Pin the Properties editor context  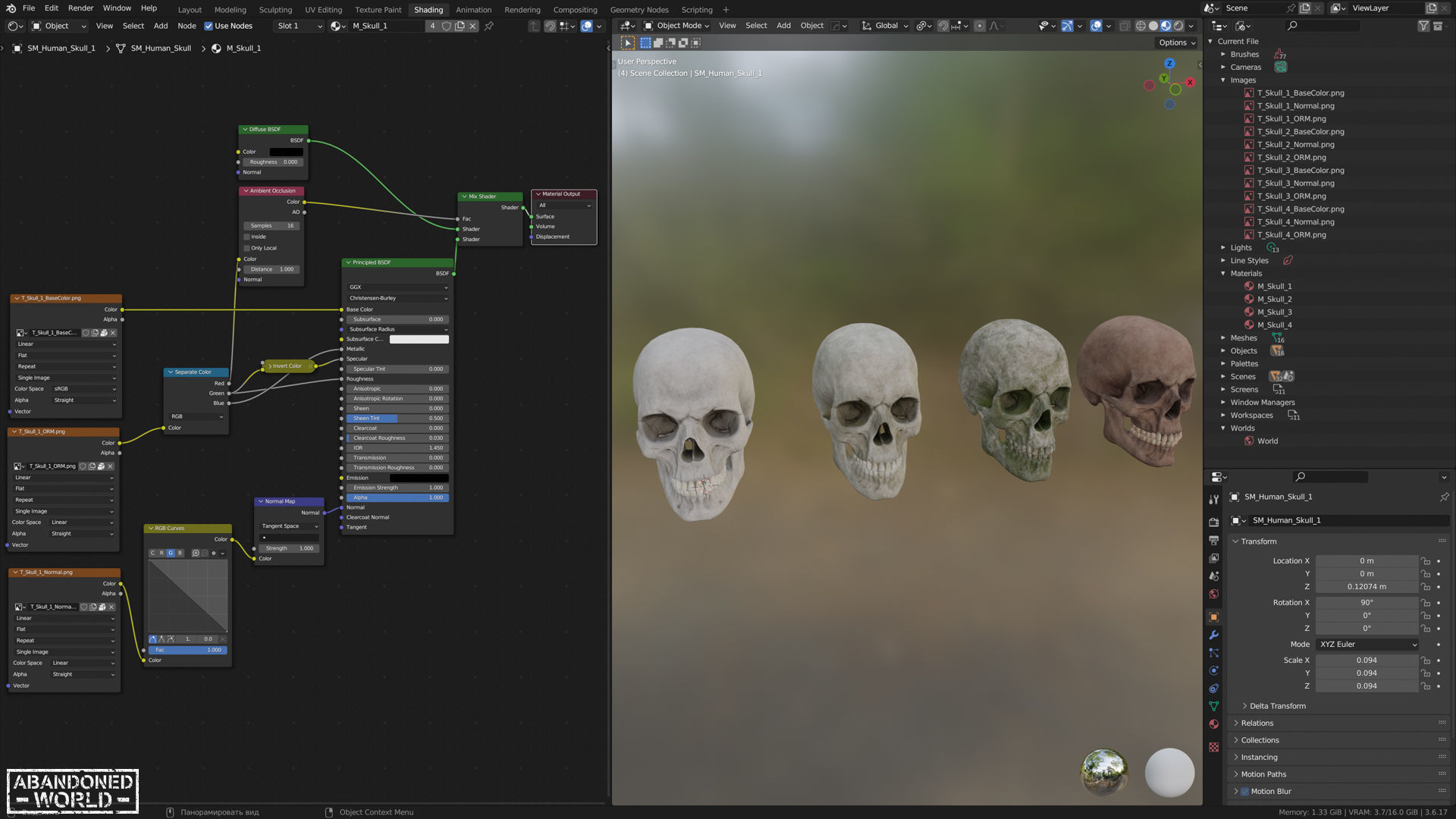[x=1444, y=497]
